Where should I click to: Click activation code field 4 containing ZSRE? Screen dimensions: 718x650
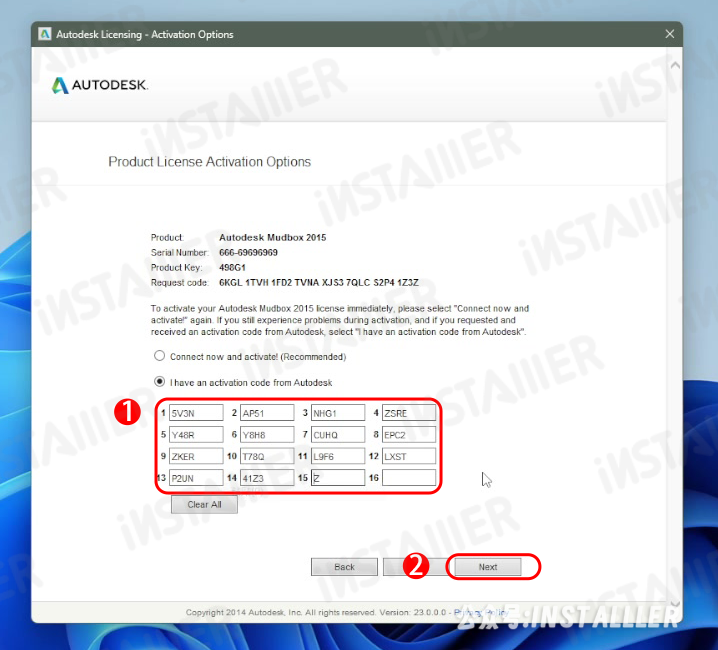409,413
